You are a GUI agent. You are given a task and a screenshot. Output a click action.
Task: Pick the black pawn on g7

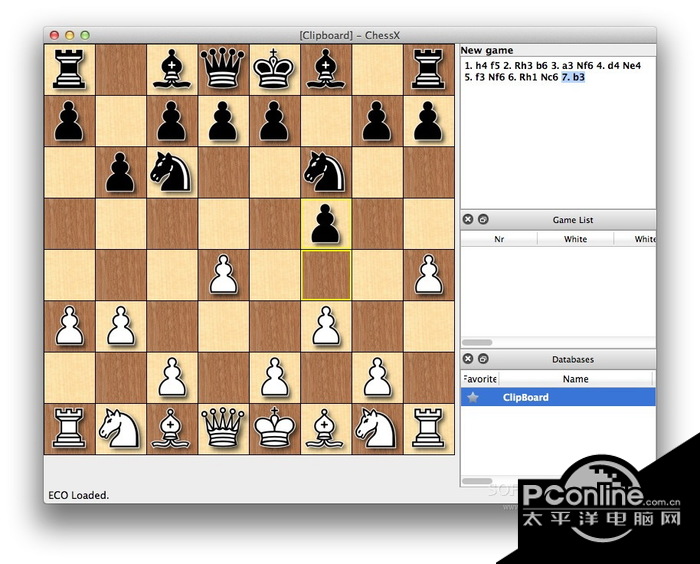click(x=377, y=121)
